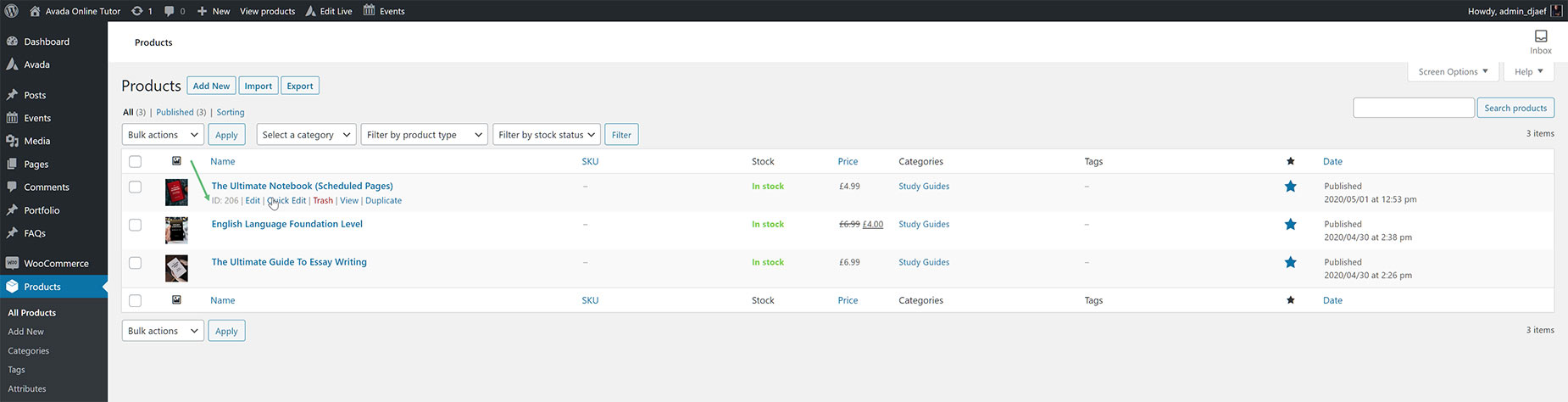Toggle the select-all checkbox in the table header
1568x402 pixels.
[135, 161]
